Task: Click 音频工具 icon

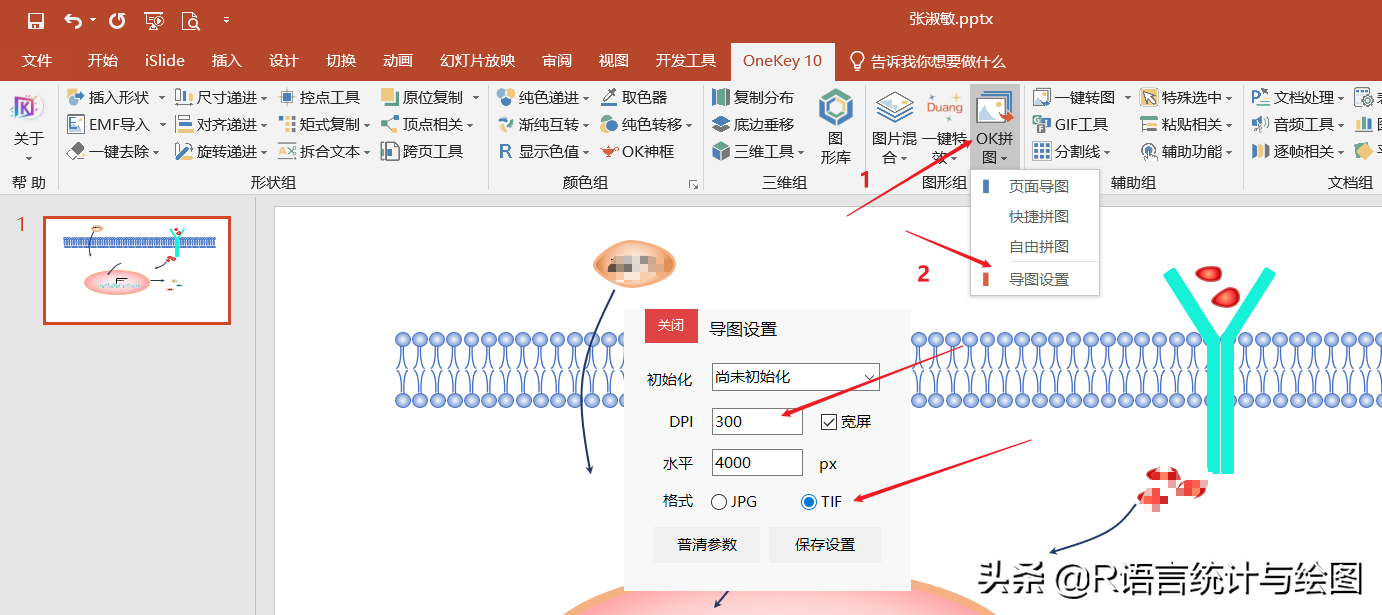Action: 1260,125
